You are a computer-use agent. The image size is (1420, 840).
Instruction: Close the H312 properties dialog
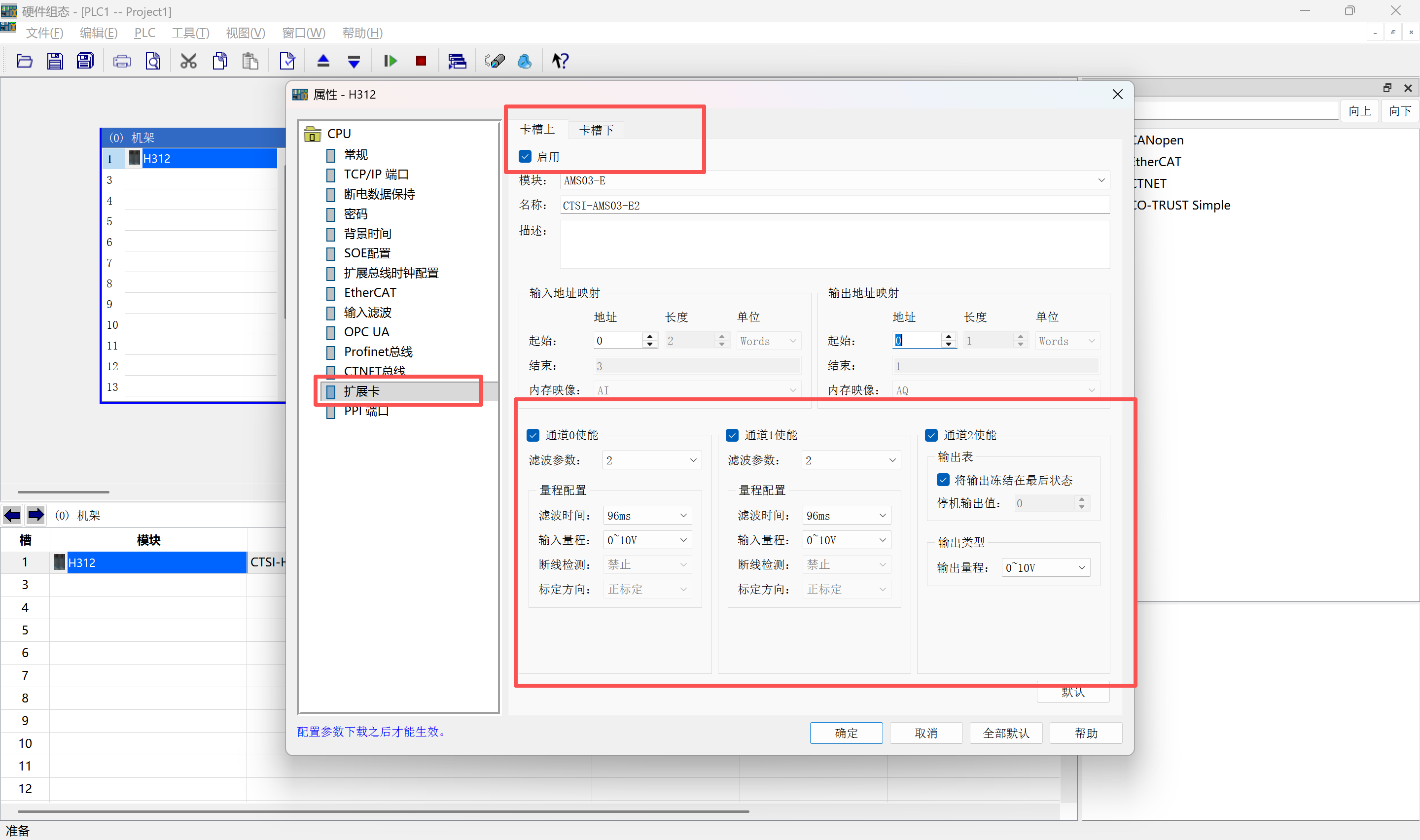point(1117,95)
